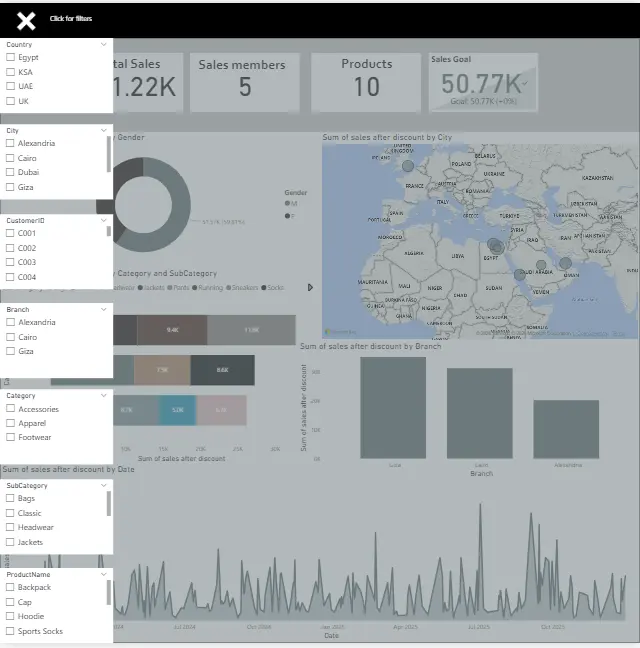Check Headwear subcategory
The image size is (640, 648).
(10, 527)
